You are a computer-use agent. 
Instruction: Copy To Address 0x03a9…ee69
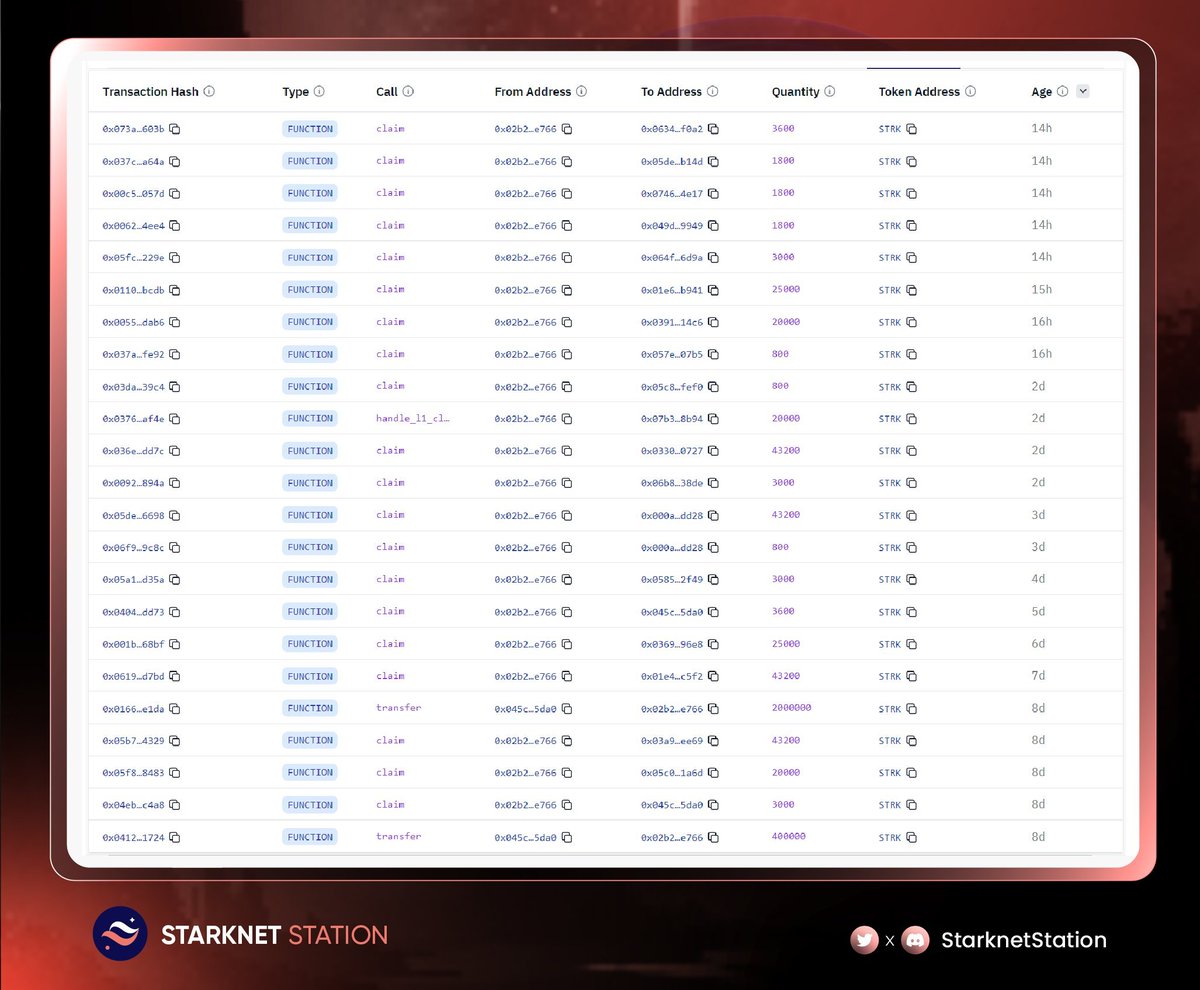[714, 741]
